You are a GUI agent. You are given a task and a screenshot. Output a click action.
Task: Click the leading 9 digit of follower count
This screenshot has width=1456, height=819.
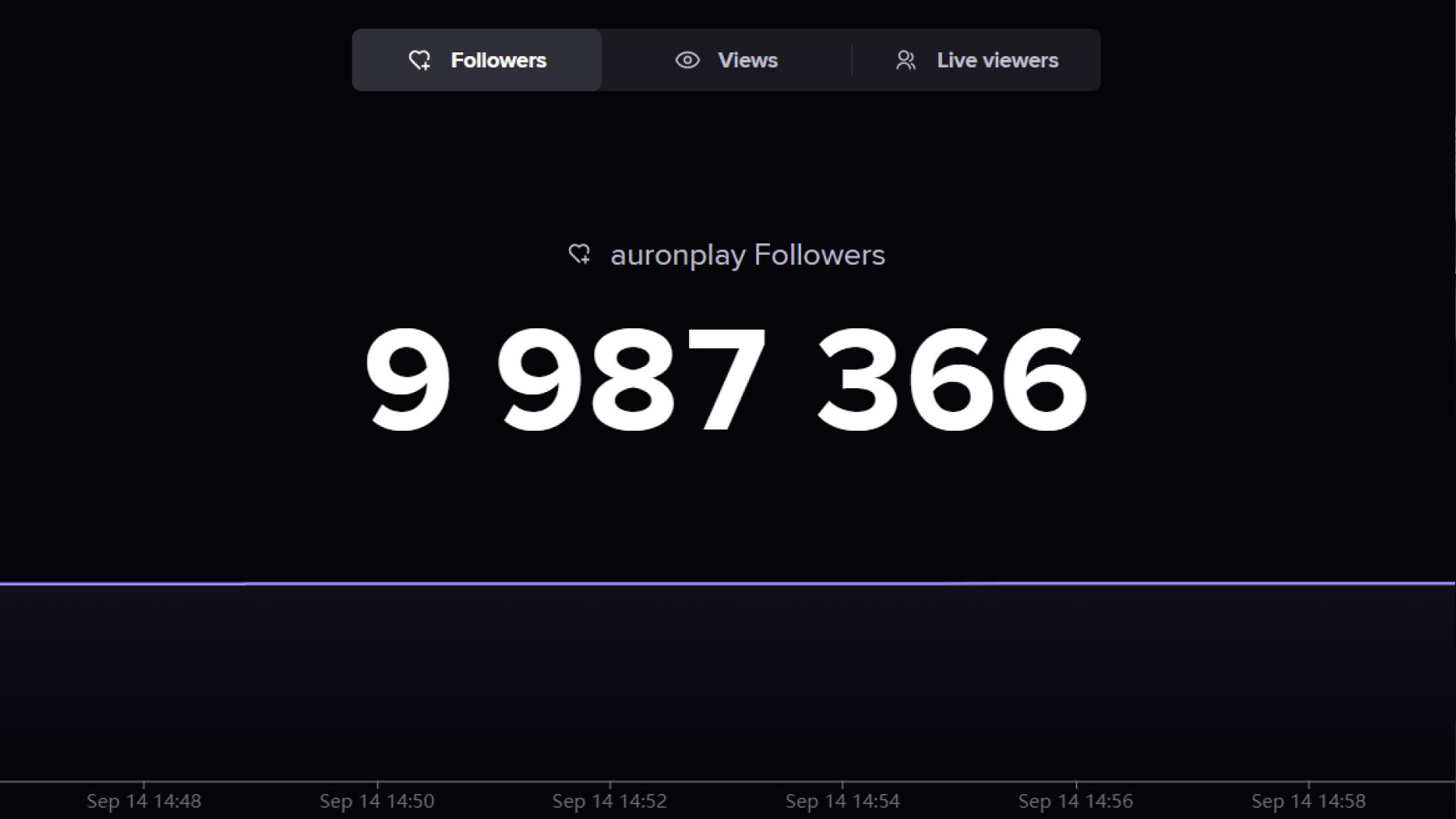(408, 379)
